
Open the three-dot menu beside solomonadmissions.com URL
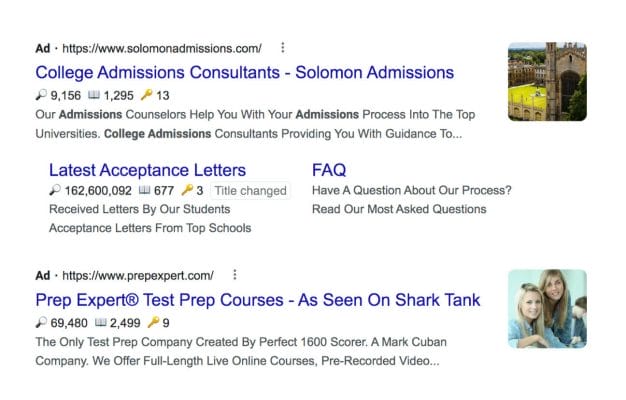283,48
